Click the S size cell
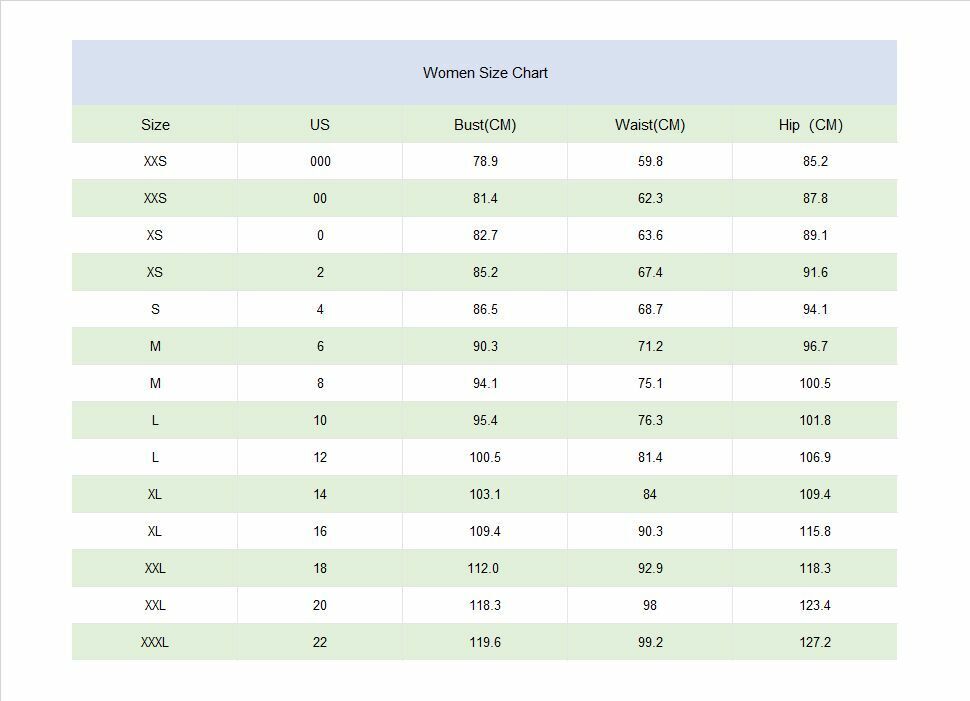The width and height of the screenshot is (970, 701). [155, 309]
